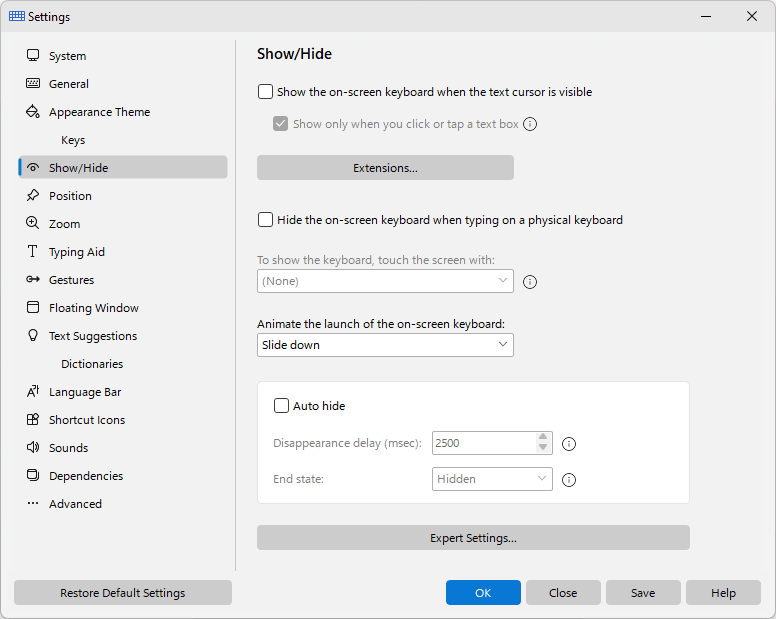Click the Position pin icon
Screen dimensions: 776x619
click(x=33, y=195)
